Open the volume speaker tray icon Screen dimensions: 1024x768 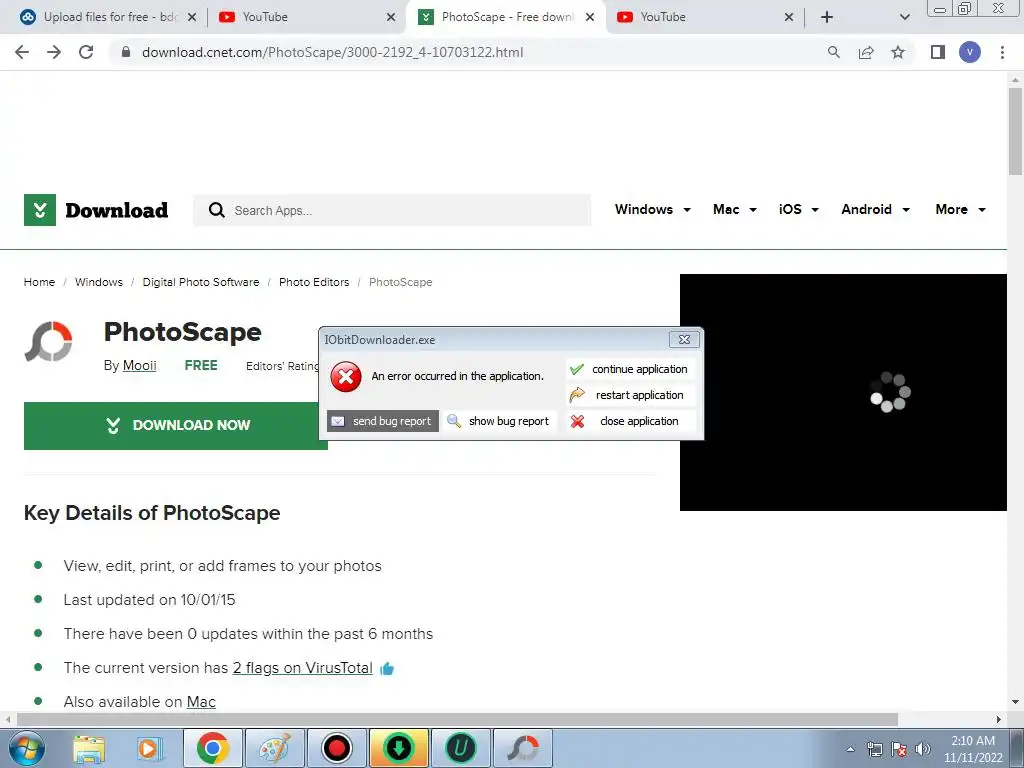(x=923, y=749)
